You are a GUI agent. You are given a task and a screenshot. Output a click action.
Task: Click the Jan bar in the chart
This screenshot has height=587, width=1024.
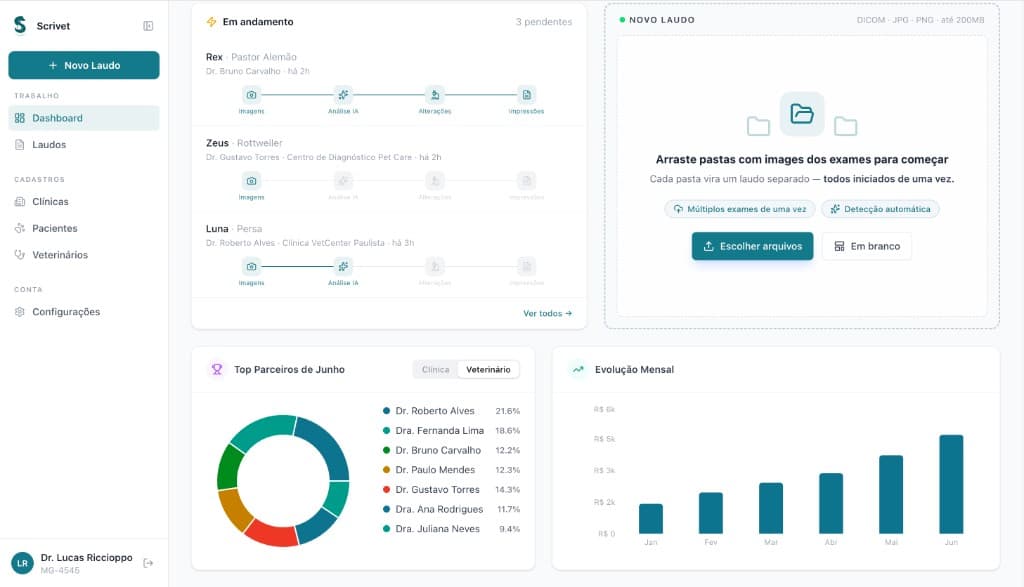coord(650,519)
